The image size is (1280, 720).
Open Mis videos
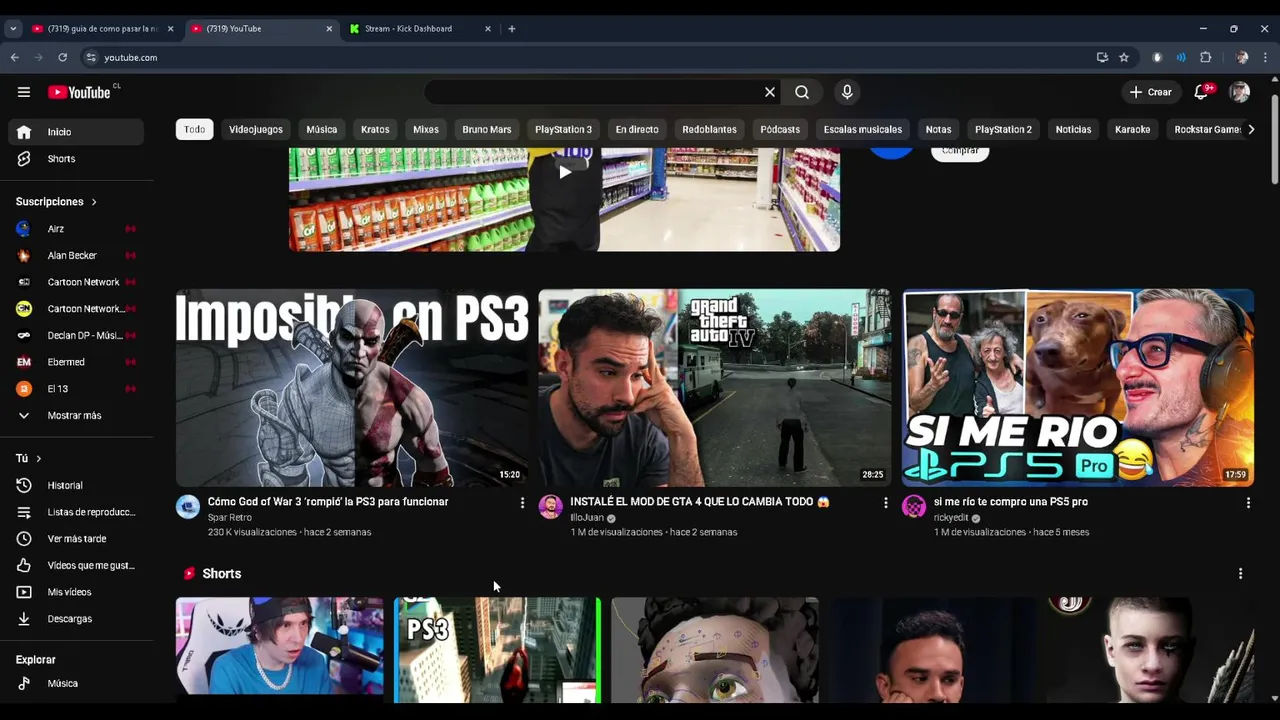(76, 592)
